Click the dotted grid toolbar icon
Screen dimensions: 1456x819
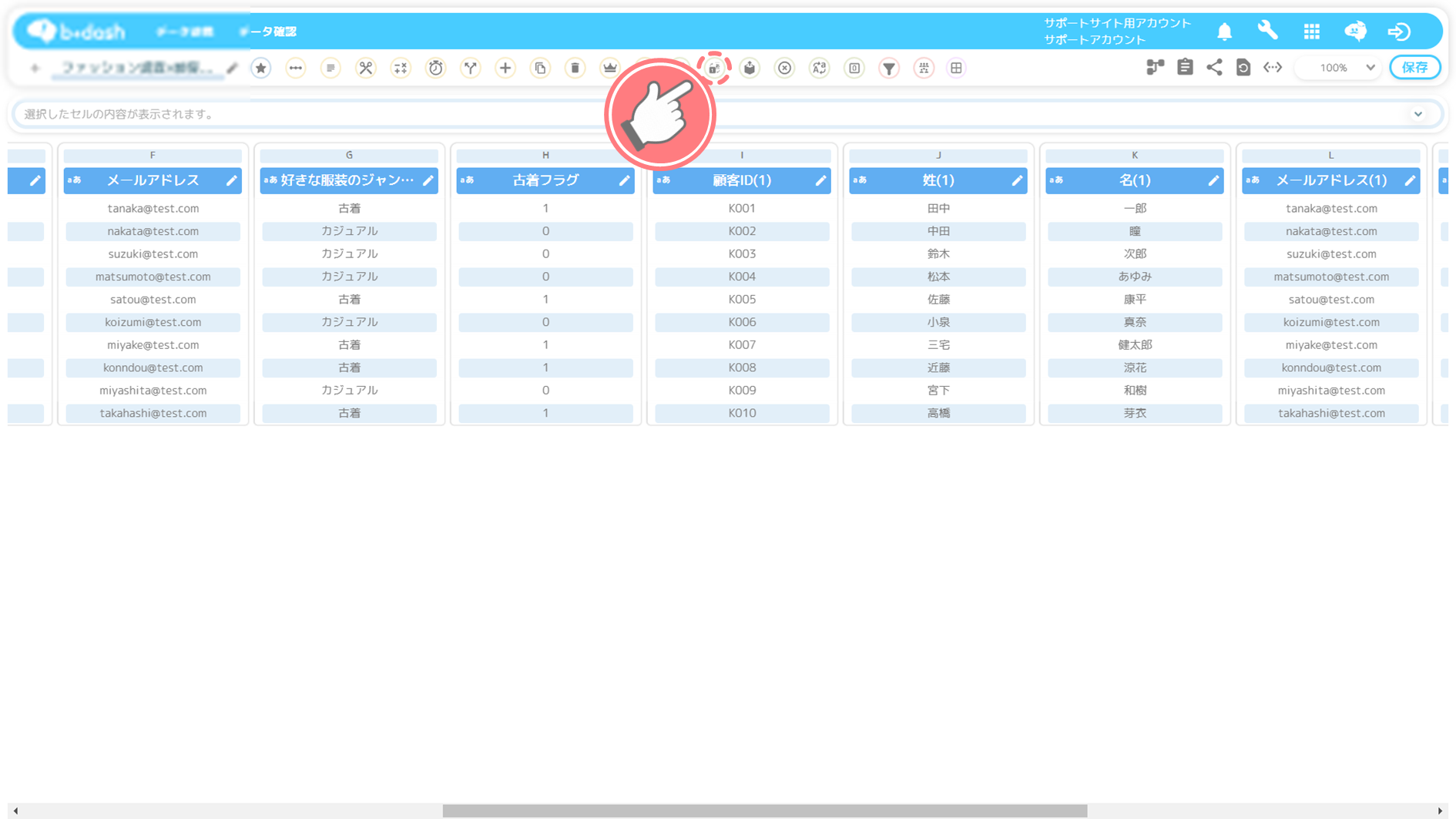coord(924,68)
